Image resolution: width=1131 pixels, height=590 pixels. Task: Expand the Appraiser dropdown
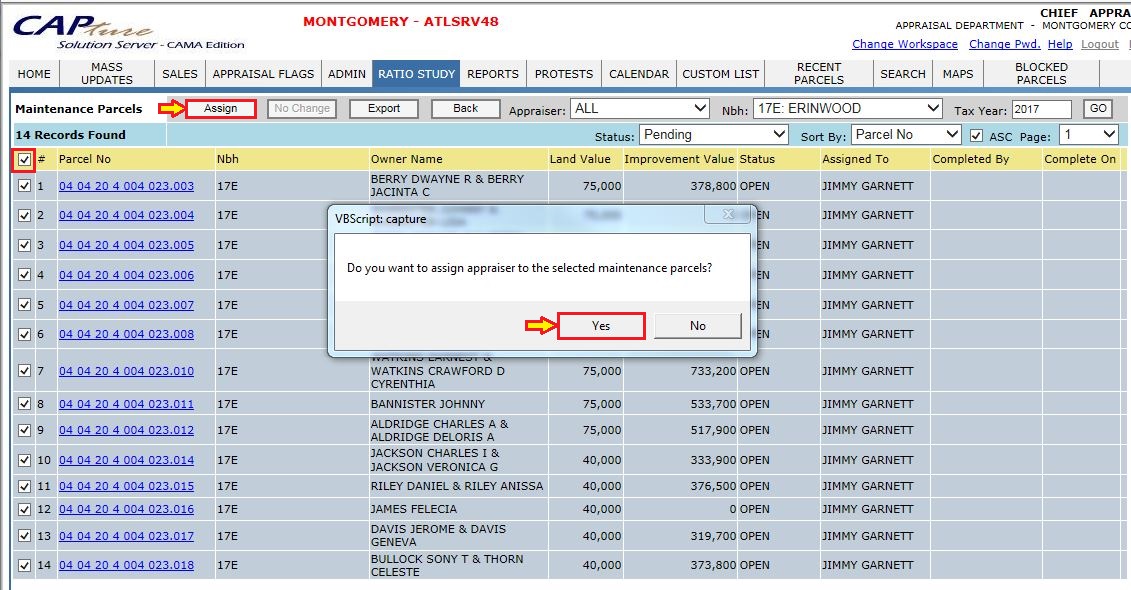click(x=640, y=109)
